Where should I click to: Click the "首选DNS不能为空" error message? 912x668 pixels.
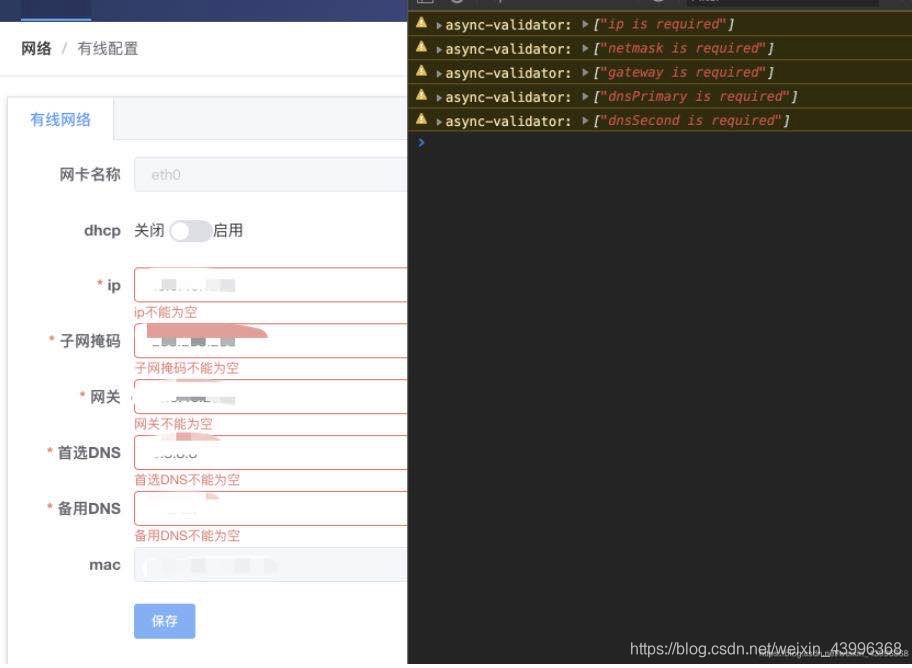pyautogui.click(x=187, y=480)
